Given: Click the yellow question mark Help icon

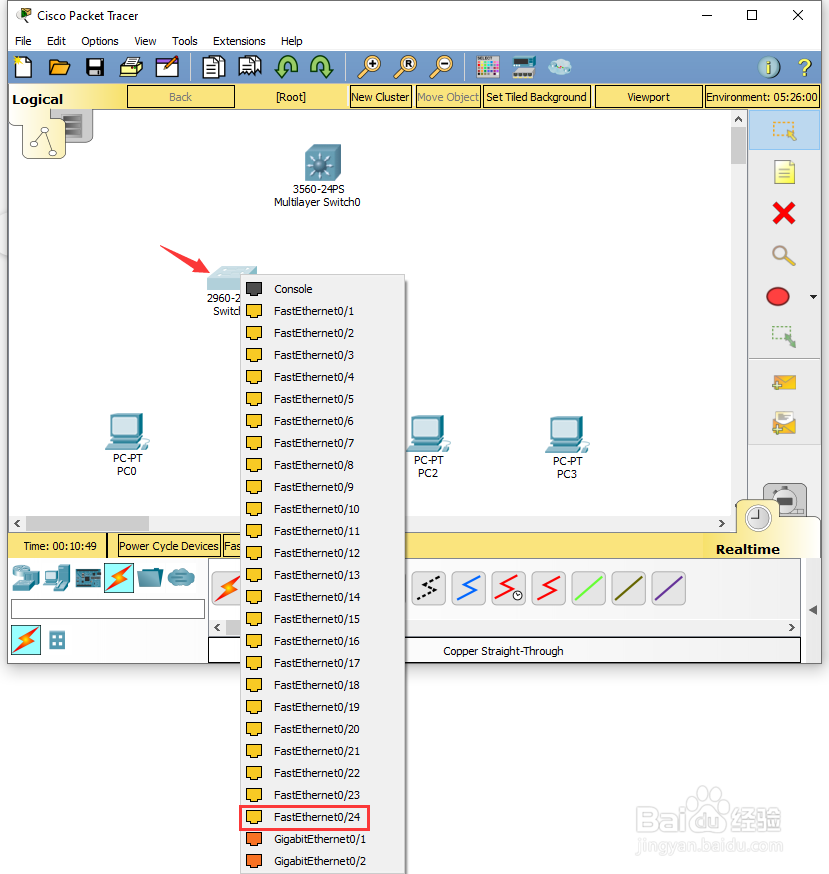Looking at the screenshot, I should coord(804,67).
